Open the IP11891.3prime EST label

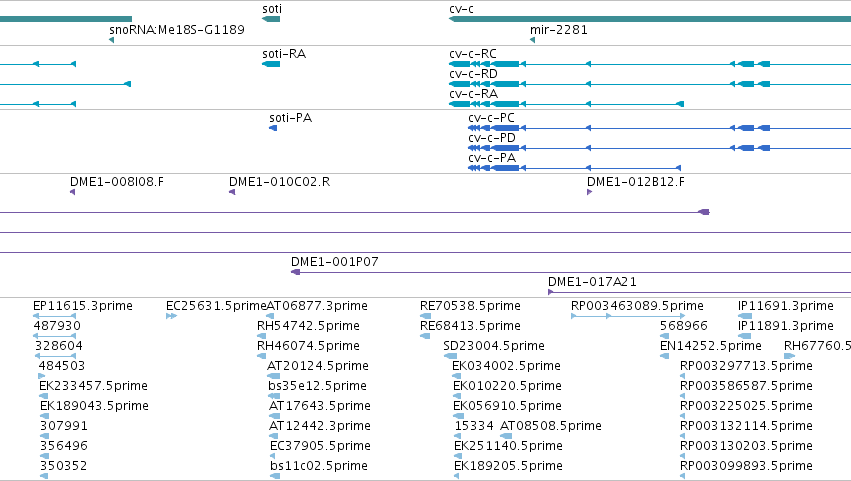click(786, 326)
